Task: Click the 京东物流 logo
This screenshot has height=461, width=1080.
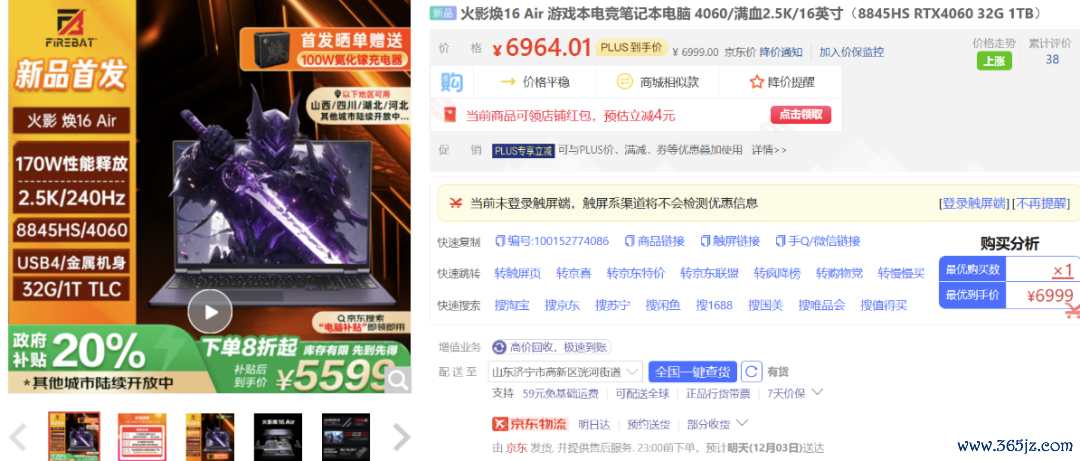Action: pos(529,424)
